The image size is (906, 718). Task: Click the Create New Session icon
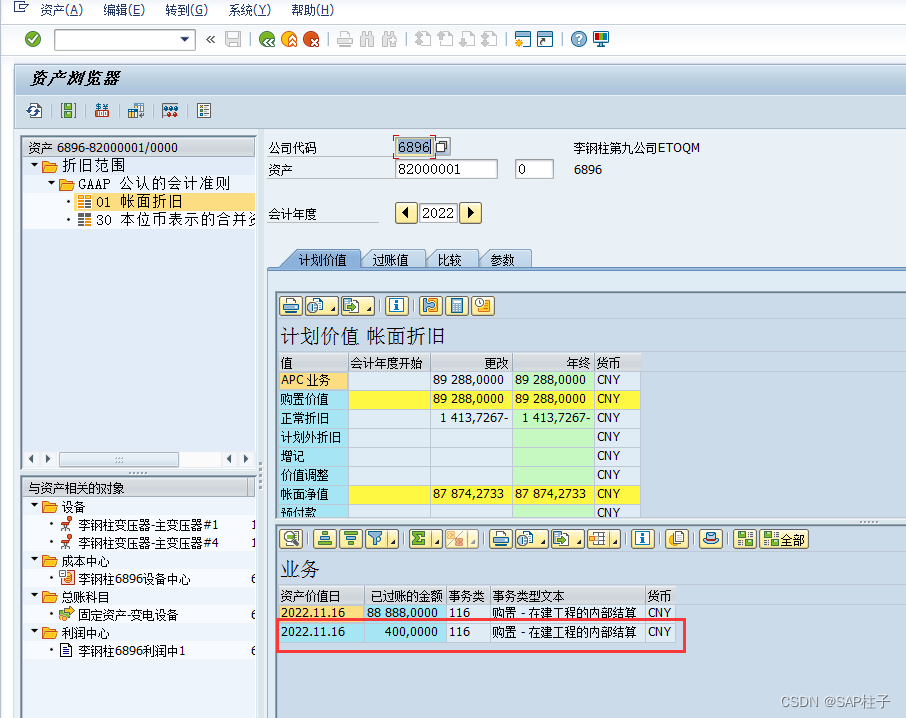click(522, 39)
